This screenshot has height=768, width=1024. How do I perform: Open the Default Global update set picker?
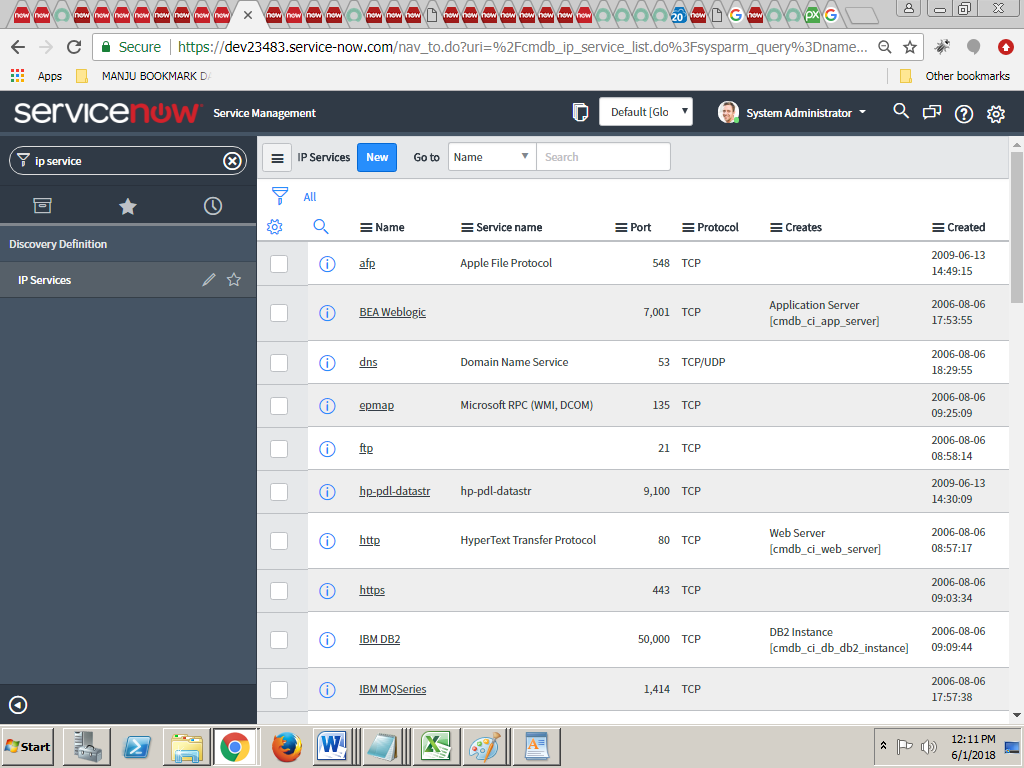[x=645, y=112]
